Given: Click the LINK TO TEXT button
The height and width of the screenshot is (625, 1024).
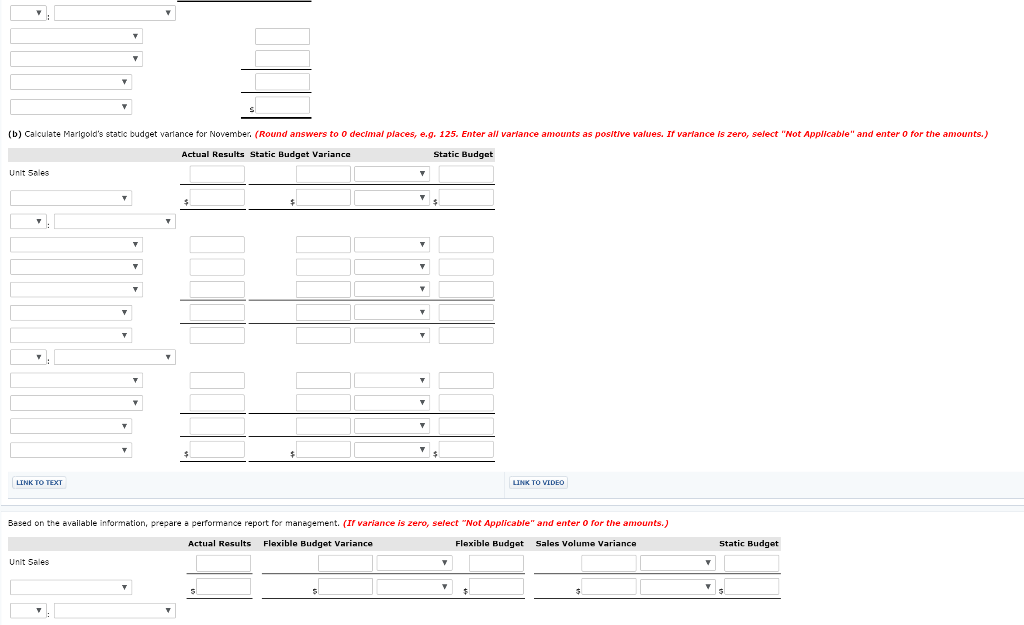Looking at the screenshot, I should (39, 483).
